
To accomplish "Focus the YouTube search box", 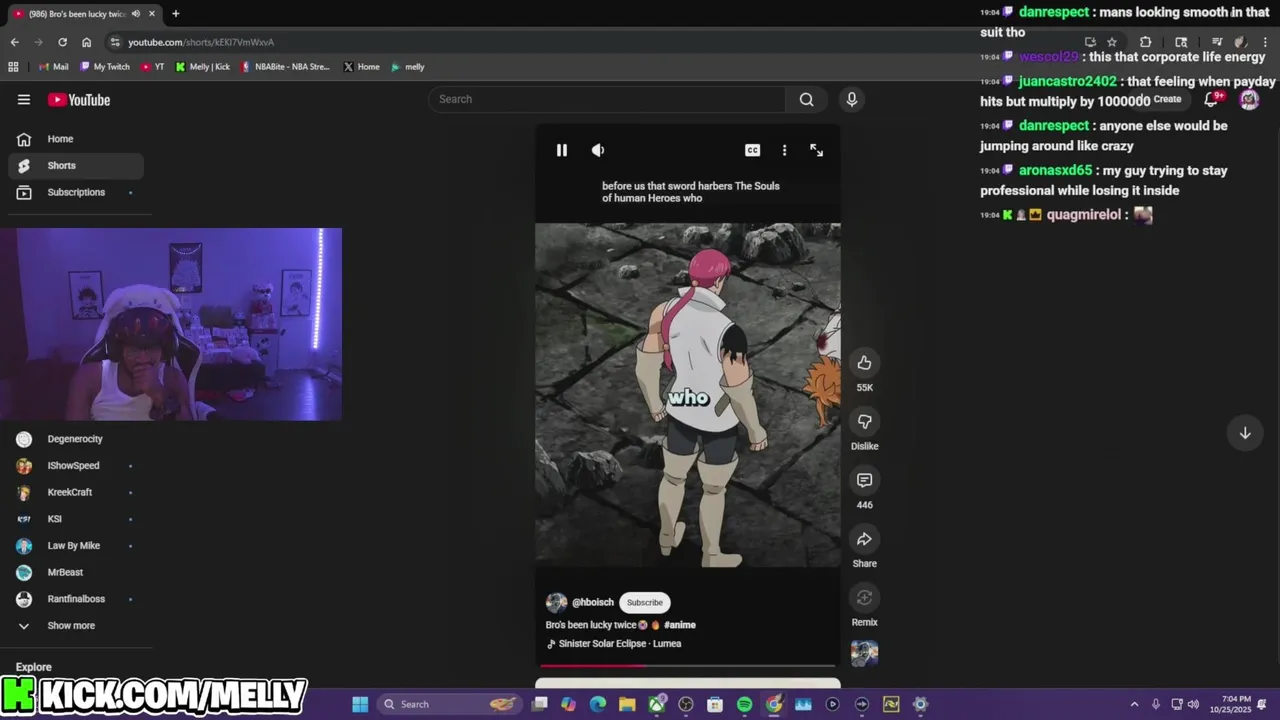I will 608,99.
